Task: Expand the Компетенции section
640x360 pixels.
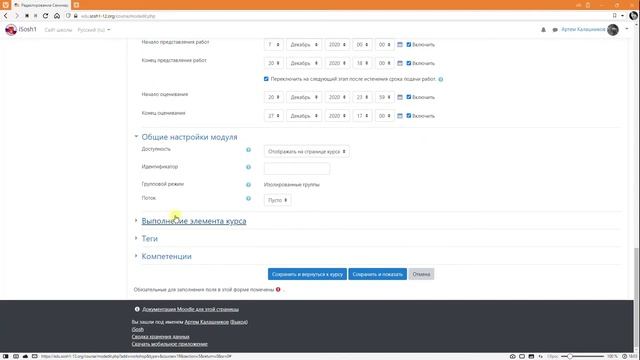Action: coord(167,256)
